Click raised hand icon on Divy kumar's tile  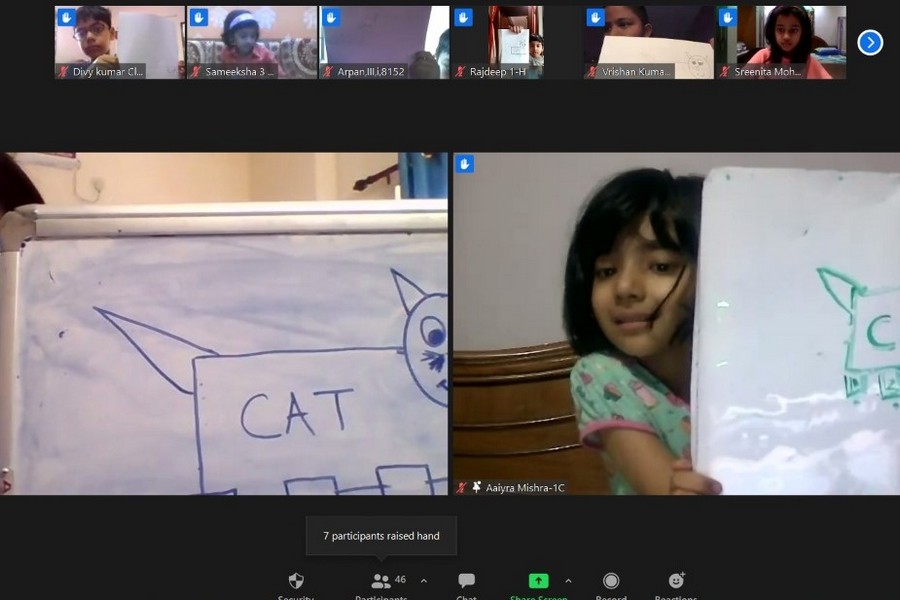point(66,17)
